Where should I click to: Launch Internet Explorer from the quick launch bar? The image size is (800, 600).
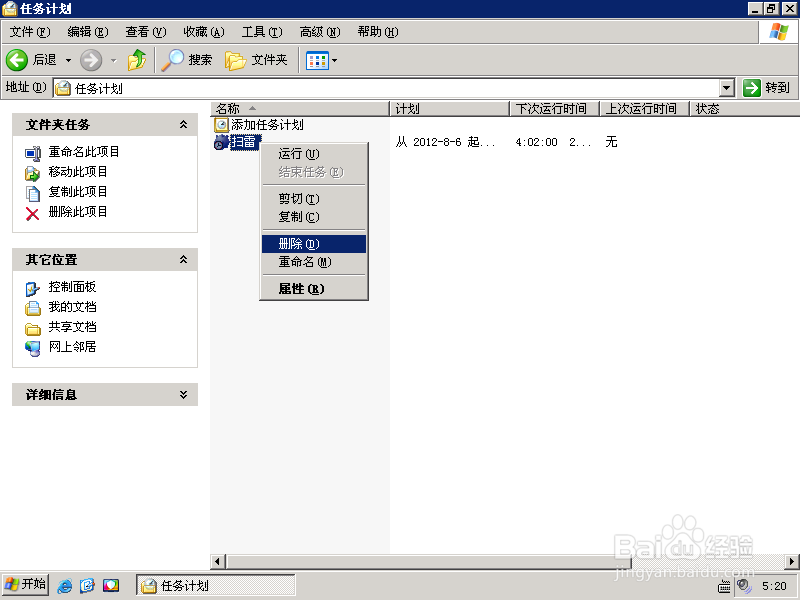click(x=65, y=584)
